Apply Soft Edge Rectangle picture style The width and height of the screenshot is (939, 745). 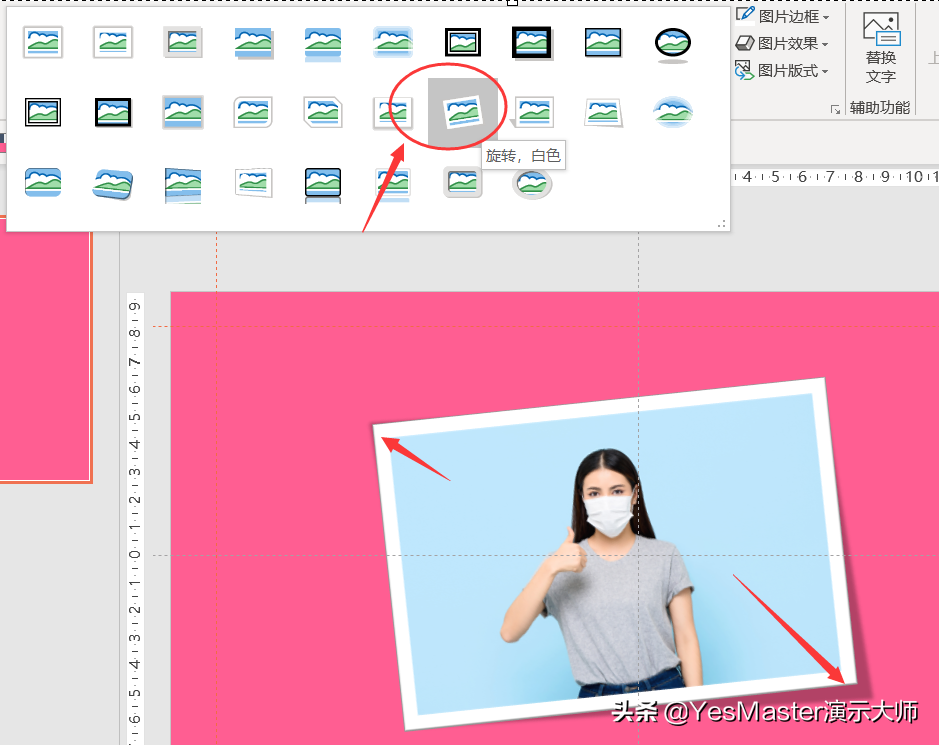tap(393, 43)
